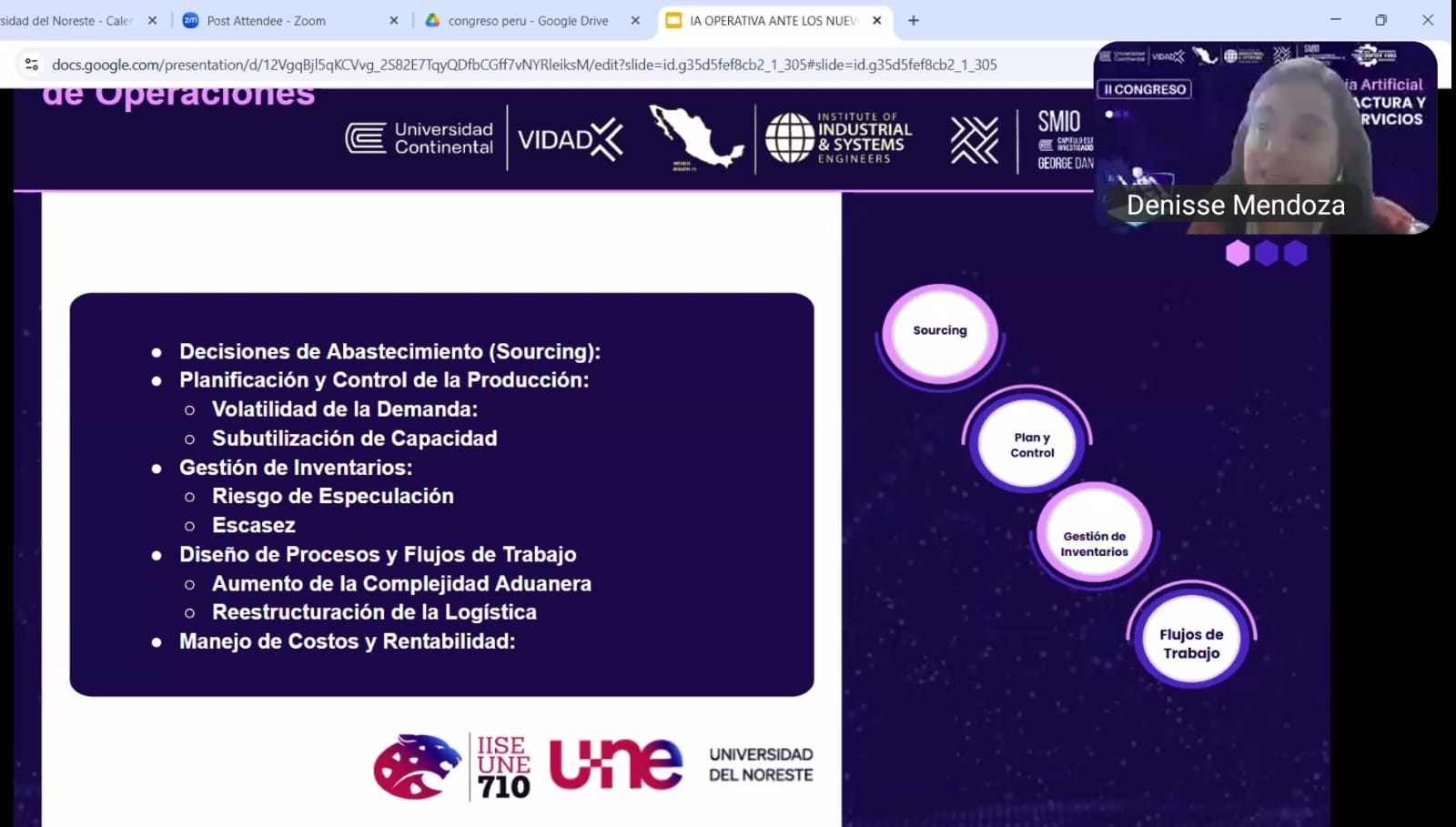
Task: Close the IA OPERATIVA presentation tab
Action: pyautogui.click(x=877, y=20)
